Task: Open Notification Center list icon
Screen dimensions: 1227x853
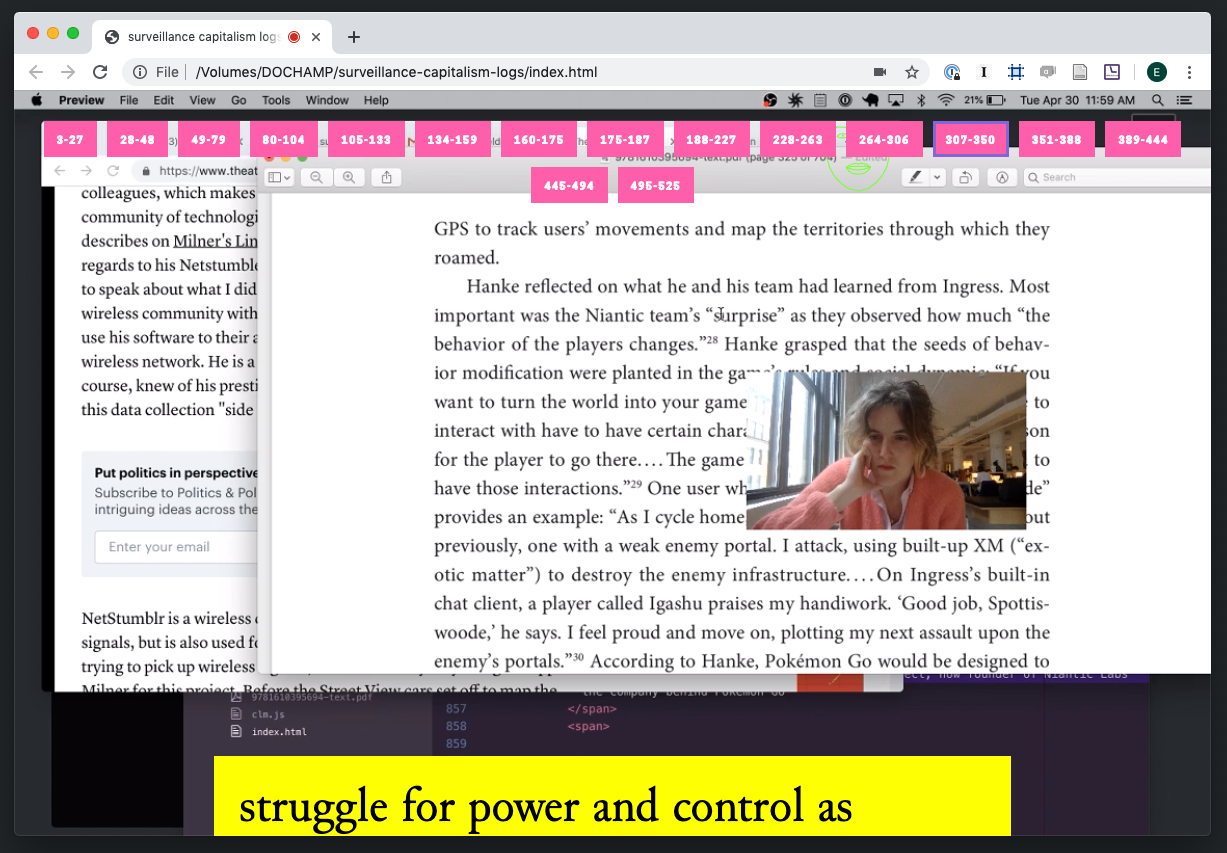Action: tap(1185, 100)
